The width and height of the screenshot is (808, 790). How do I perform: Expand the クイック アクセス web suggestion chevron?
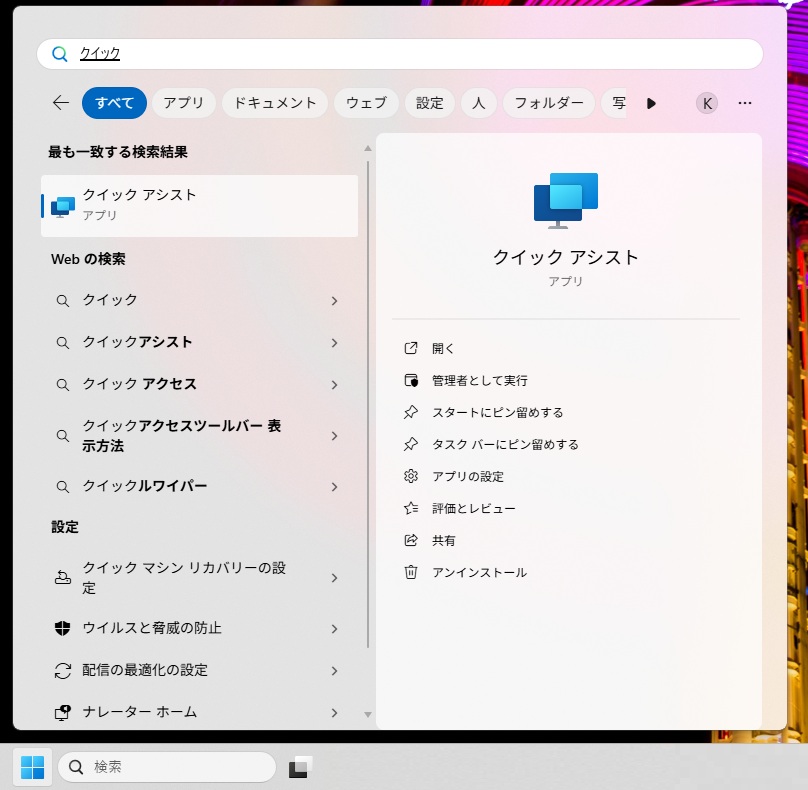tap(334, 384)
